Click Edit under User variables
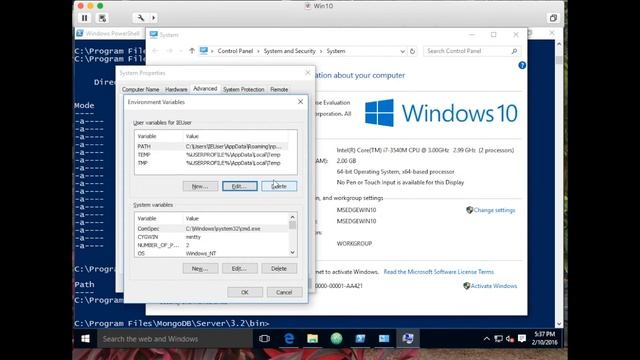 240,186
